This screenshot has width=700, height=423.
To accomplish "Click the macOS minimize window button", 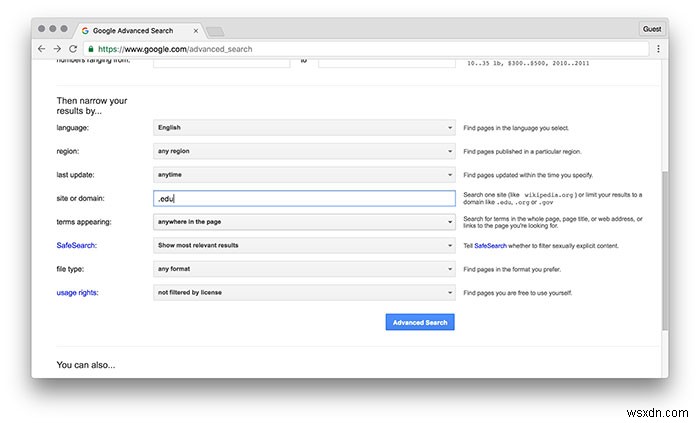I will click(x=53, y=29).
